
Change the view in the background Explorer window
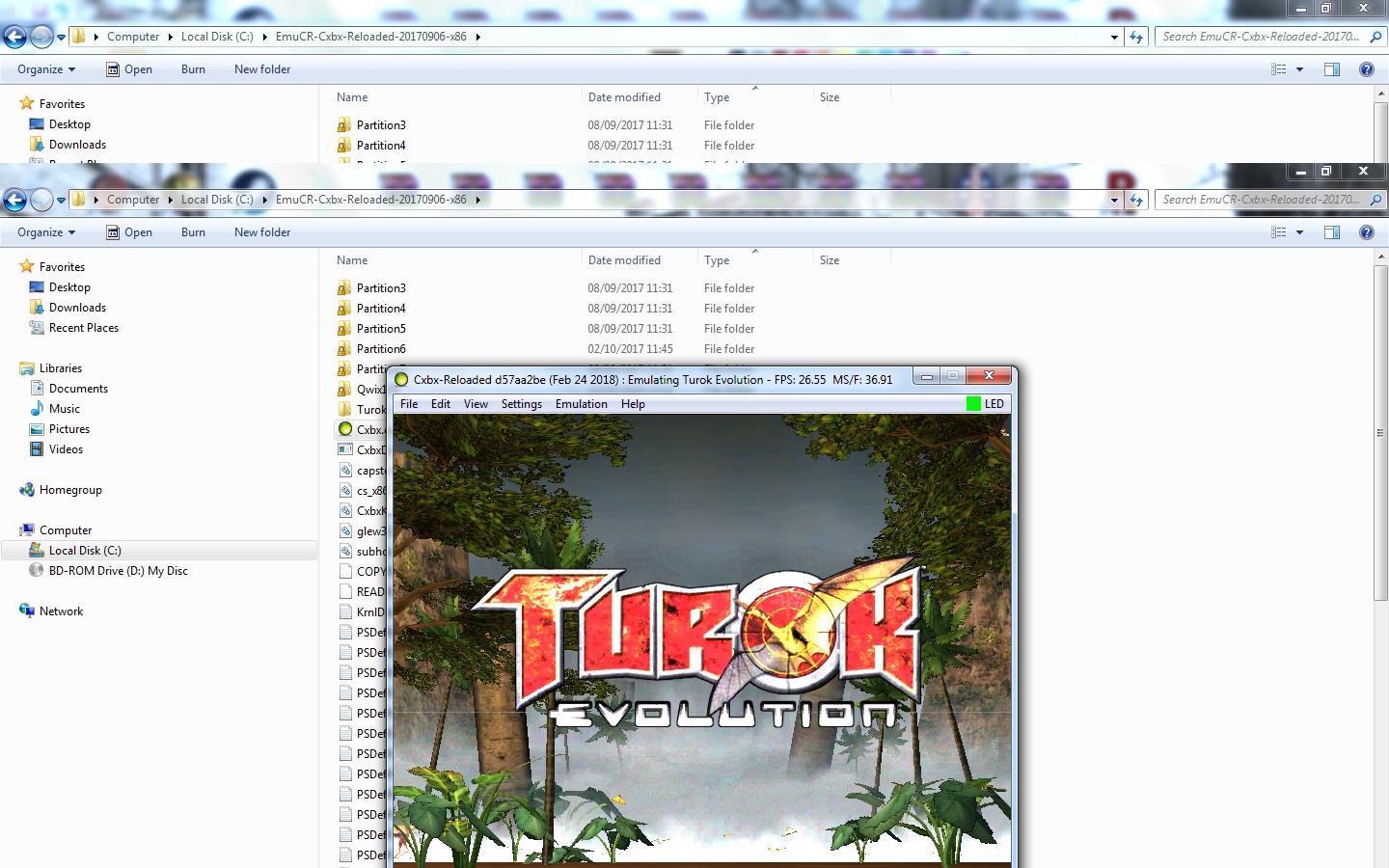click(x=1279, y=69)
